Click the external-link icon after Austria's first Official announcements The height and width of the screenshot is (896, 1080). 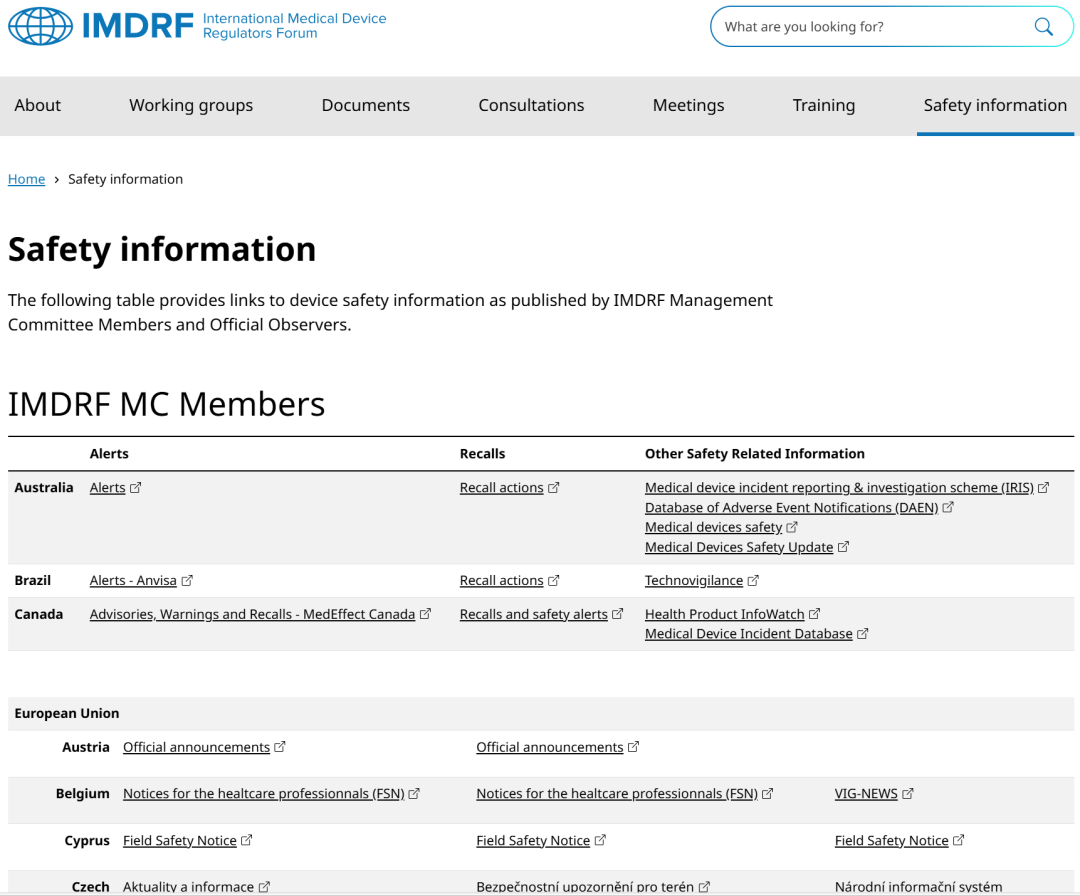point(280,747)
